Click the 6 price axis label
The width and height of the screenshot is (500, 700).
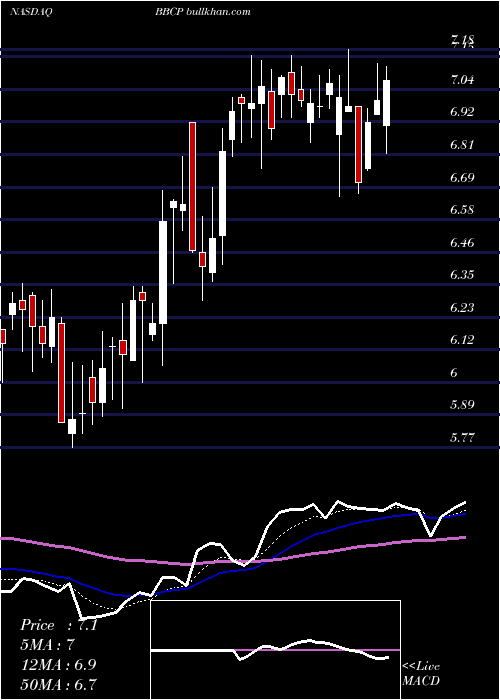pos(454,373)
